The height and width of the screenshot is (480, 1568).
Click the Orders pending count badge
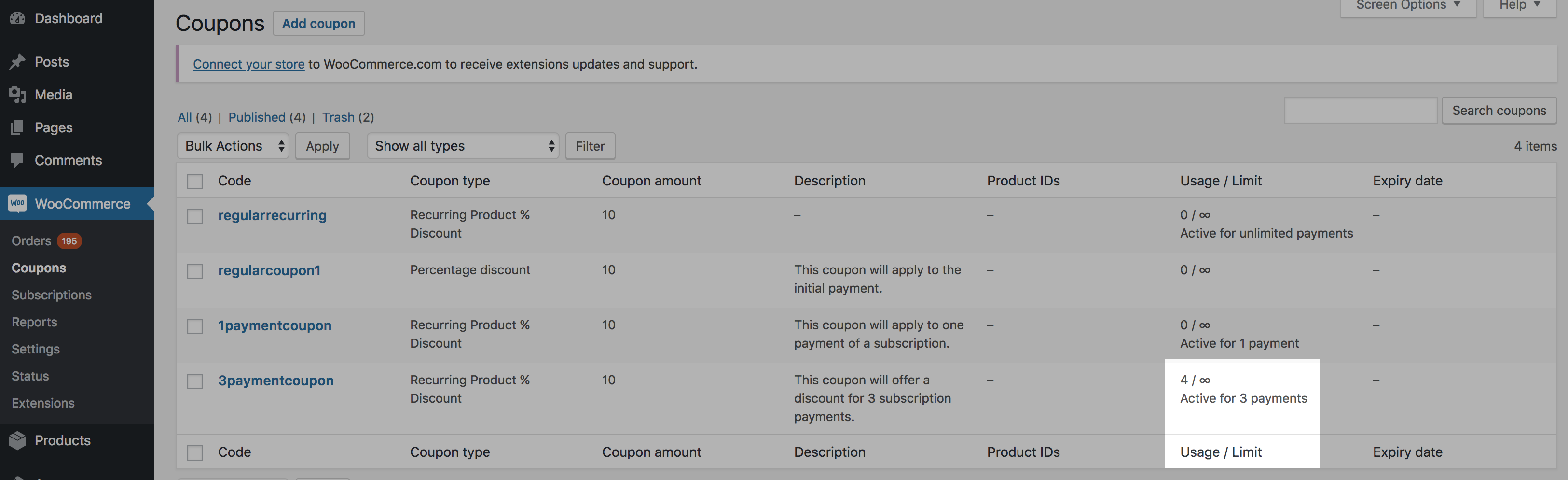click(x=69, y=241)
